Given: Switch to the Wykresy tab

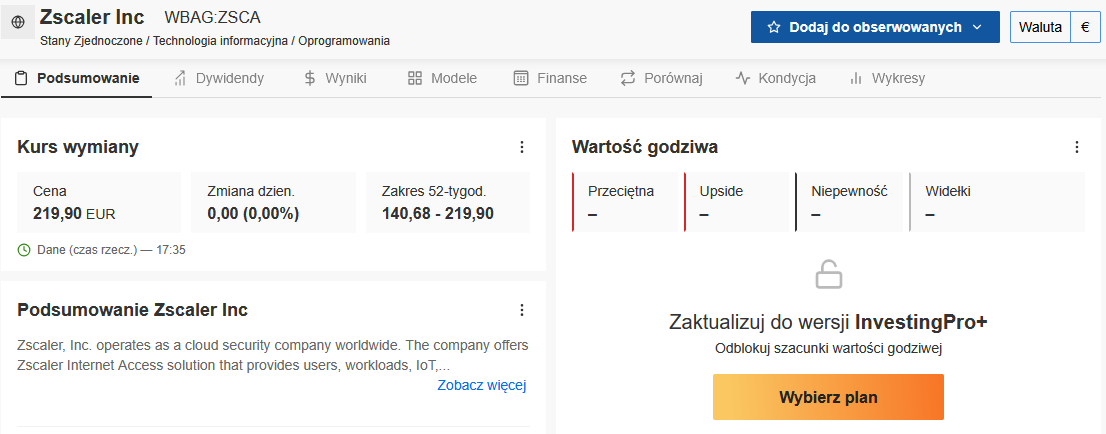Looking at the screenshot, I should (887, 78).
